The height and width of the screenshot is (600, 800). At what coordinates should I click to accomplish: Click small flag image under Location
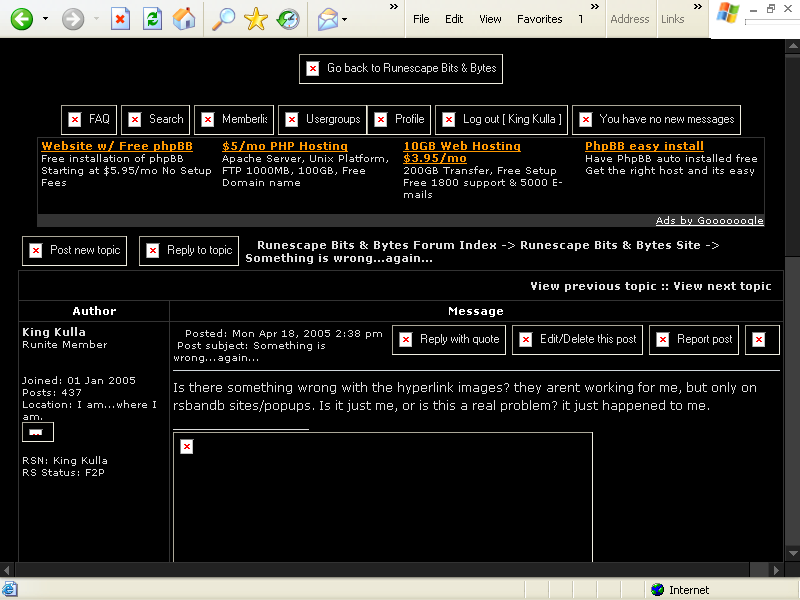pos(38,432)
